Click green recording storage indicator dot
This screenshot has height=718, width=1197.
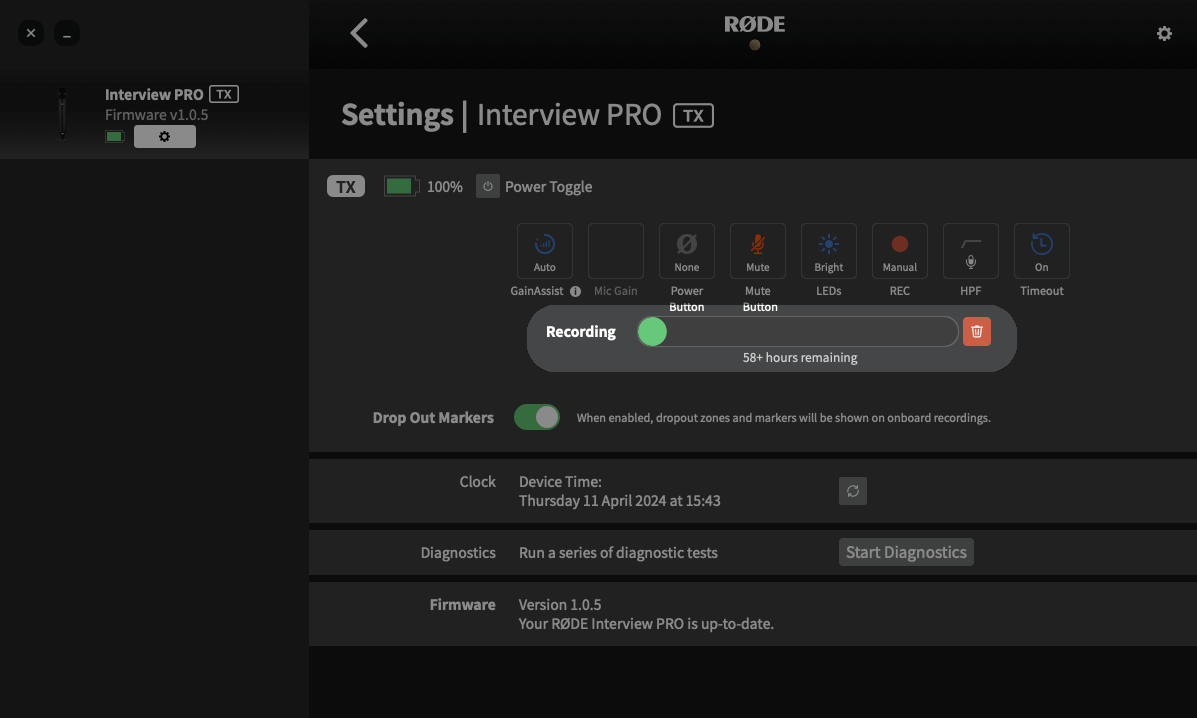[652, 332]
